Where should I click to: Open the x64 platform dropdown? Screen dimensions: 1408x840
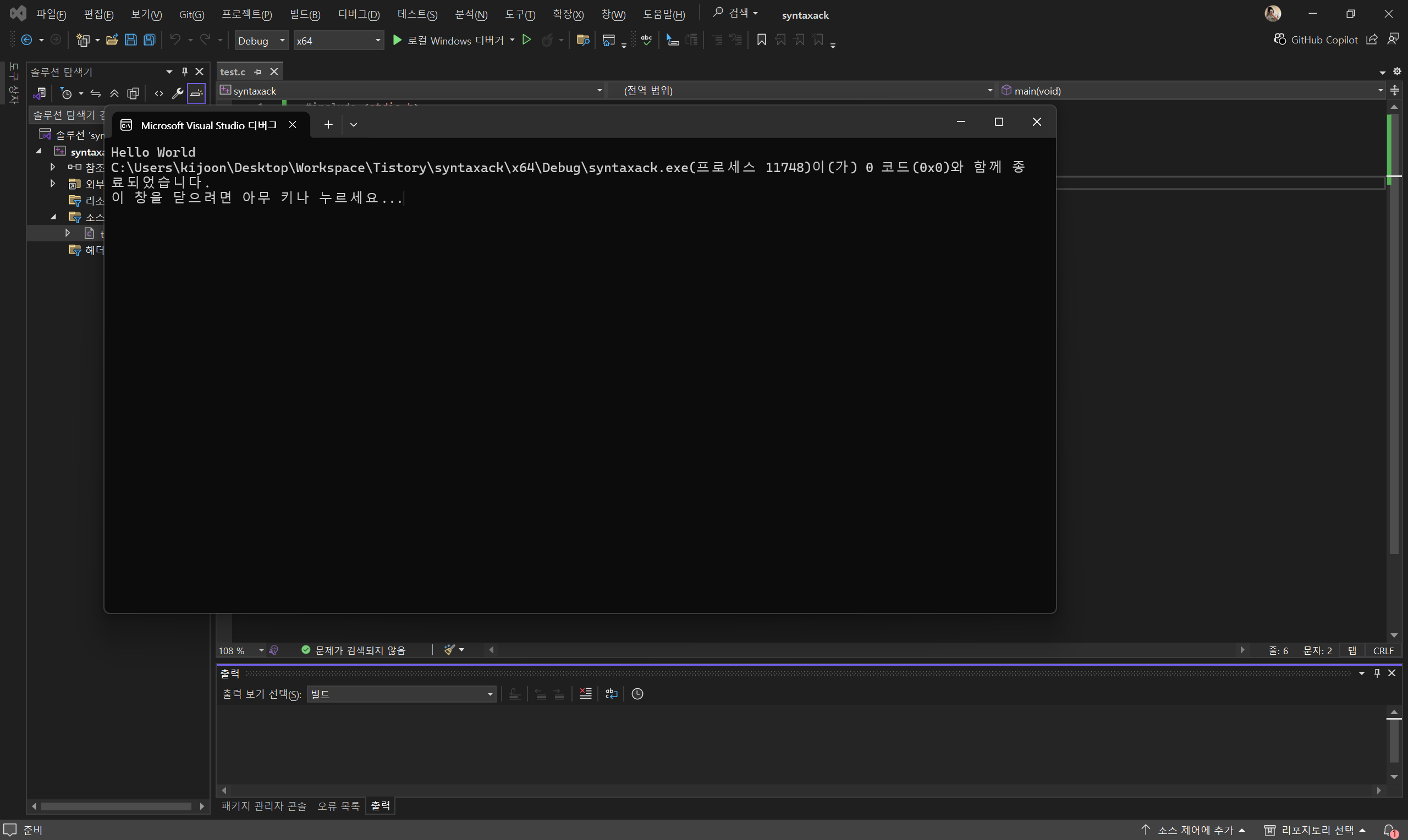[x=338, y=40]
